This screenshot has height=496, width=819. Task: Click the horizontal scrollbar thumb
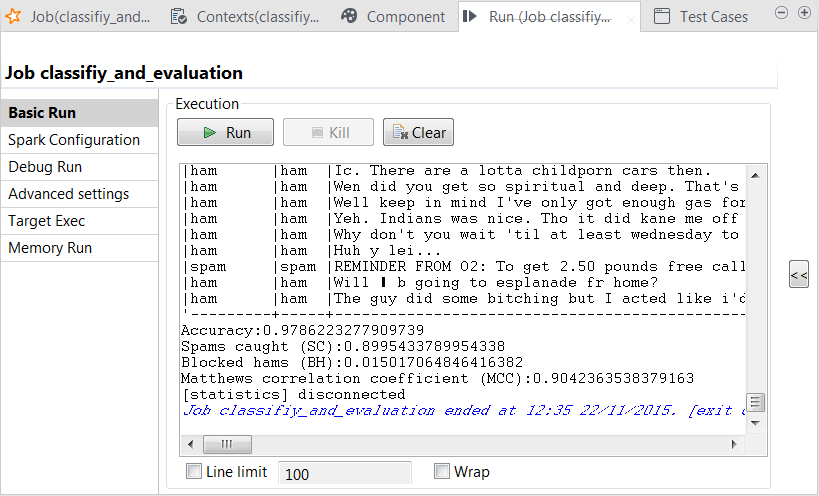(227, 444)
